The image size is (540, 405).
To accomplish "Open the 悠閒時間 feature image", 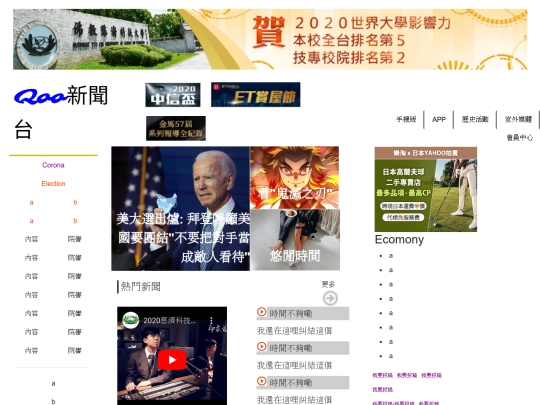I will pos(295,240).
